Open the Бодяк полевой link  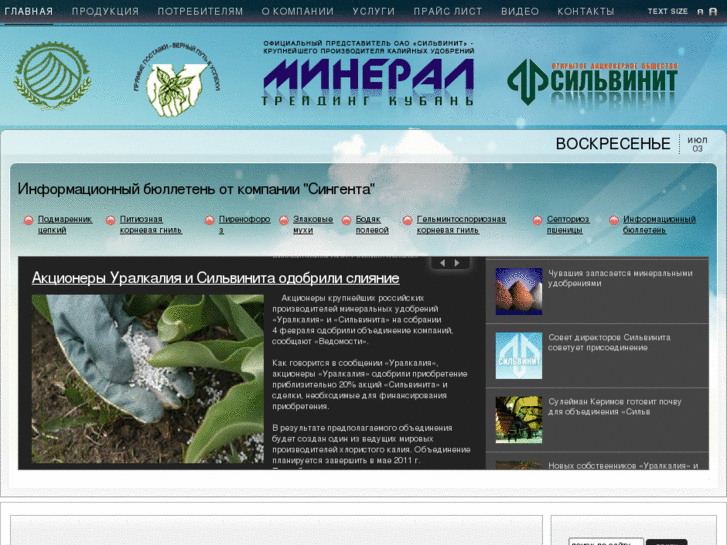coord(372,224)
